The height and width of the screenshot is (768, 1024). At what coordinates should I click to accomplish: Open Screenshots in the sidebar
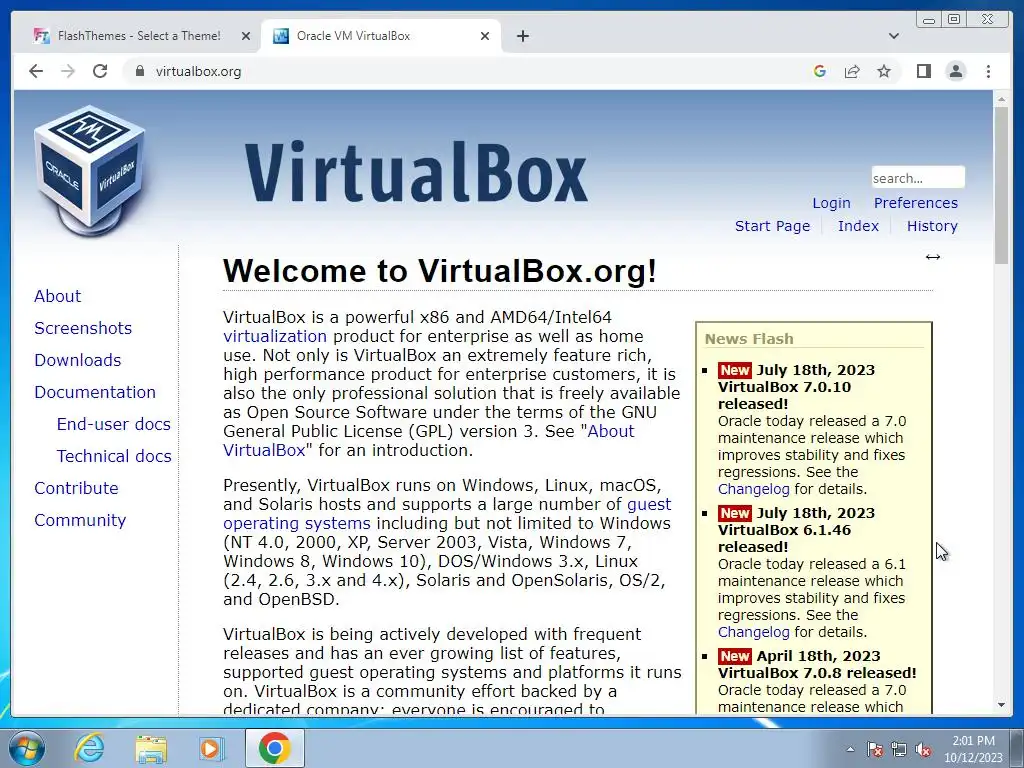click(83, 328)
